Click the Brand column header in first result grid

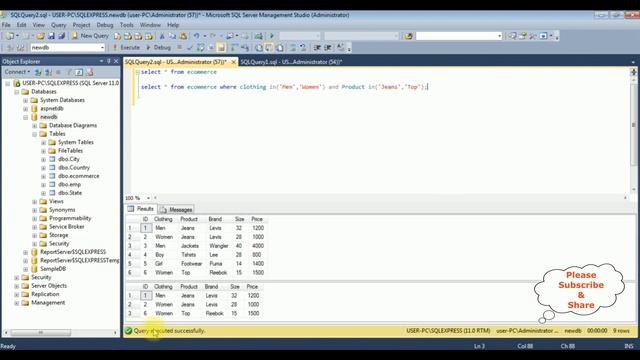click(215, 219)
